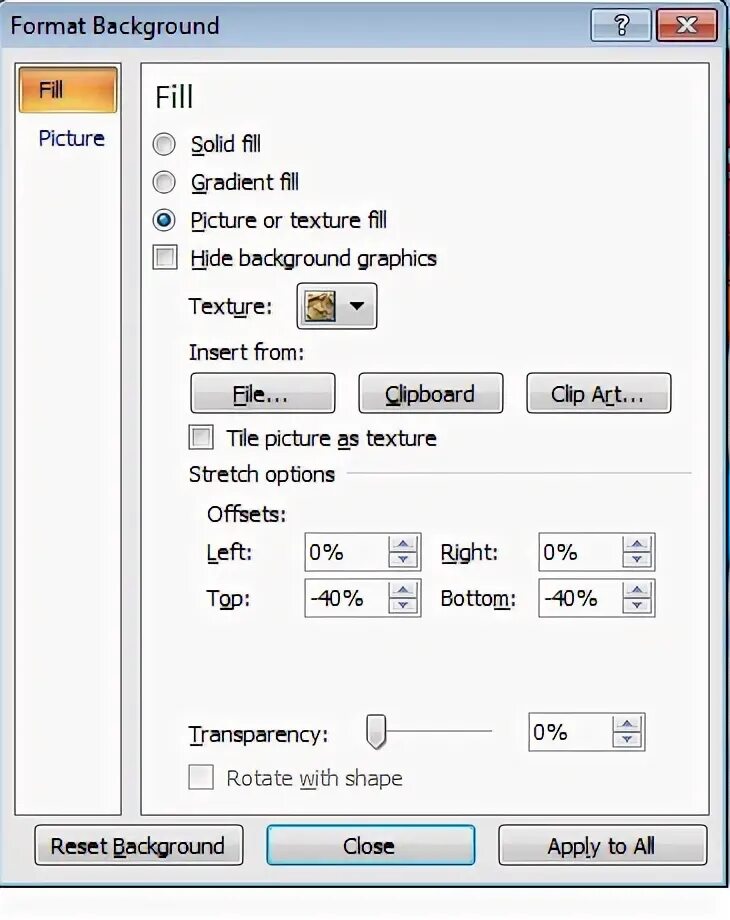Click the texture preview thumbnail
The image size is (730, 920).
point(320,306)
